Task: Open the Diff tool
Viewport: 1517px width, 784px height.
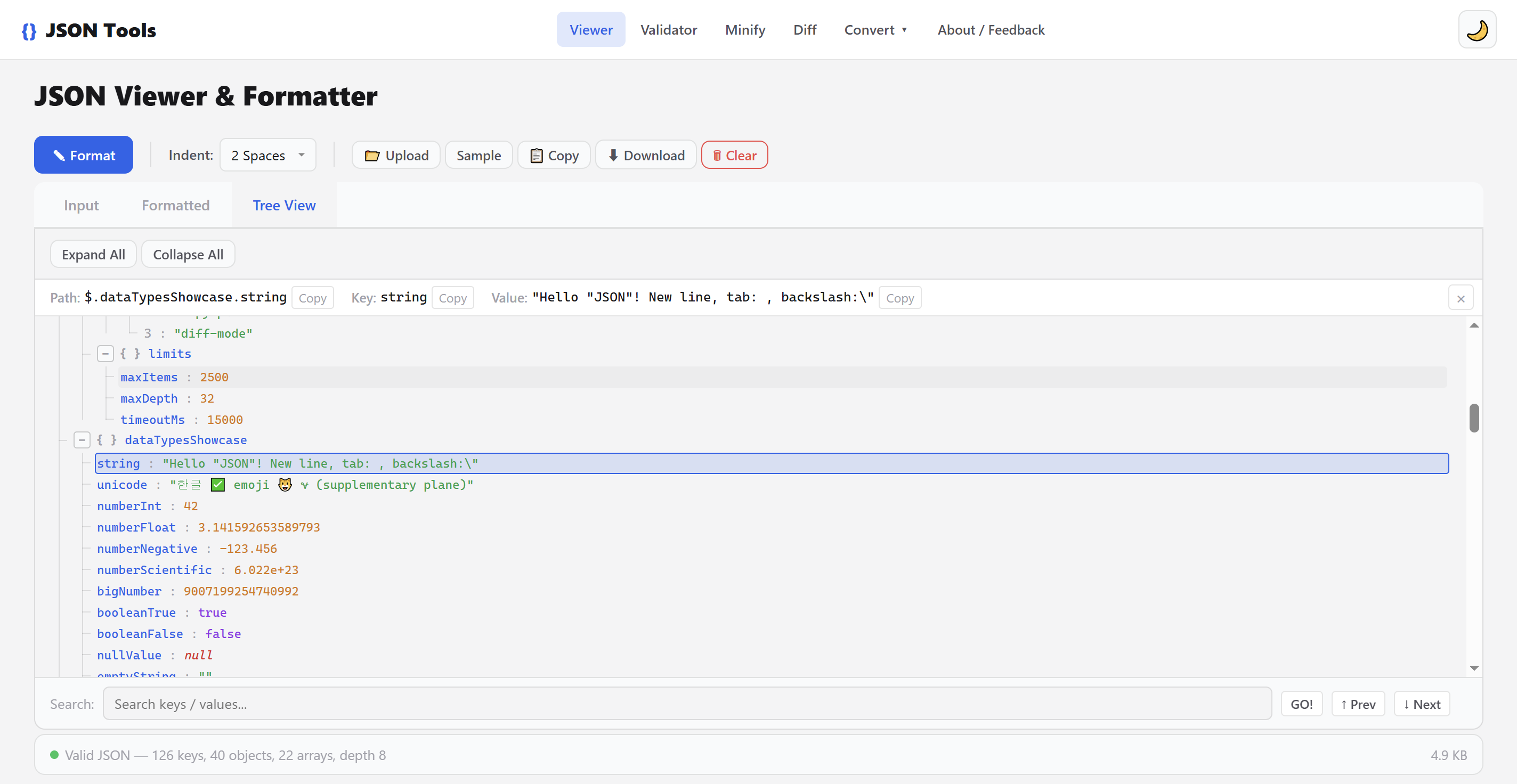Action: point(805,29)
